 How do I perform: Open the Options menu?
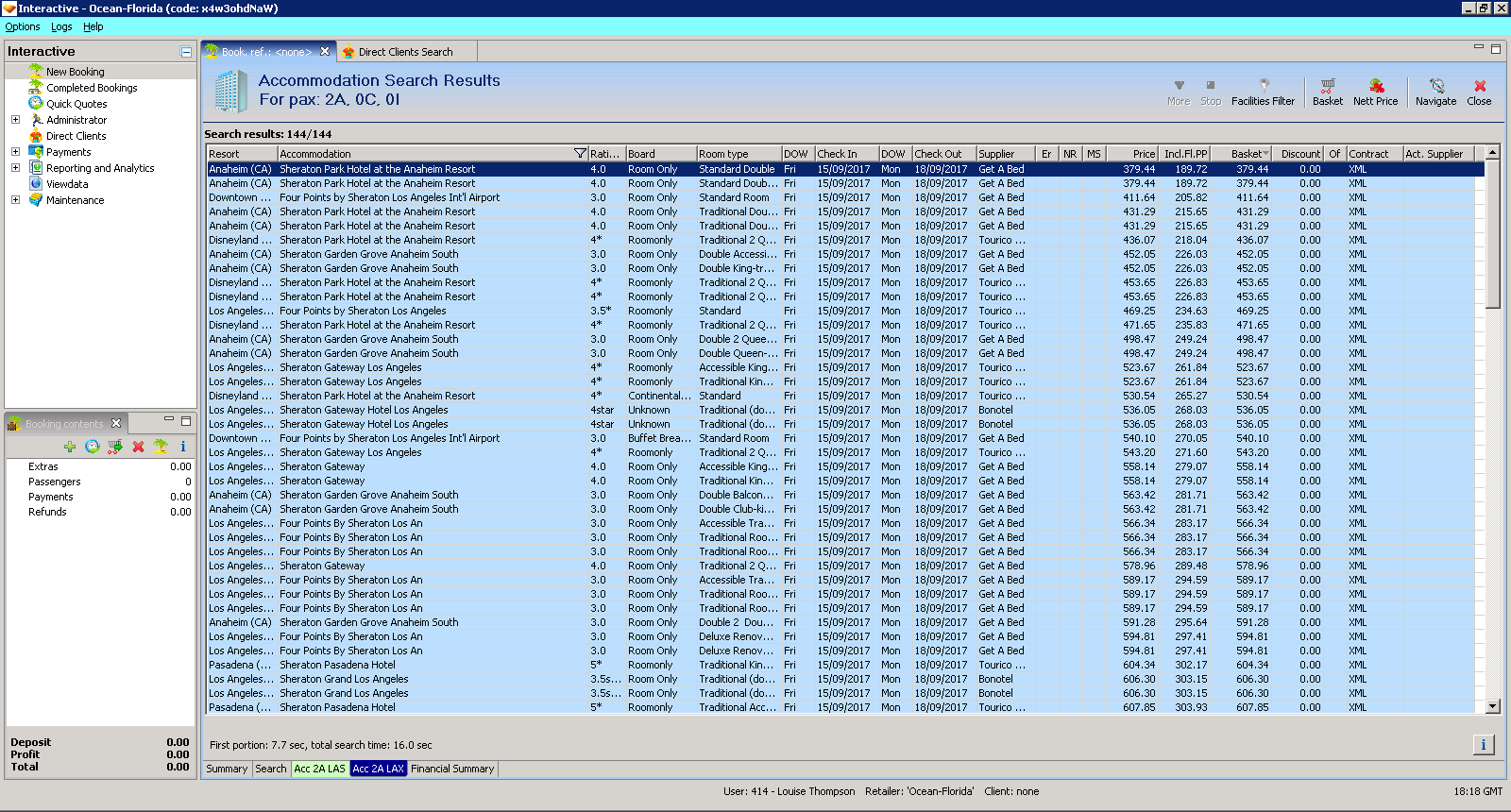pyautogui.click(x=23, y=26)
